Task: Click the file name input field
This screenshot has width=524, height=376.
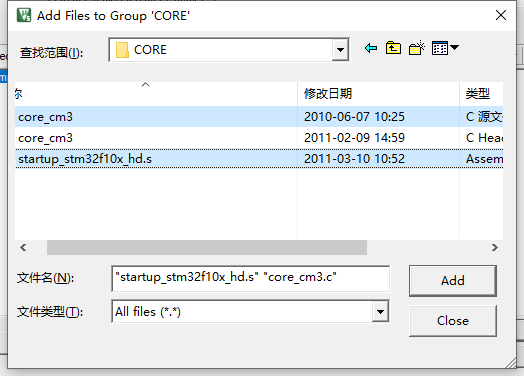Action: tap(251, 278)
